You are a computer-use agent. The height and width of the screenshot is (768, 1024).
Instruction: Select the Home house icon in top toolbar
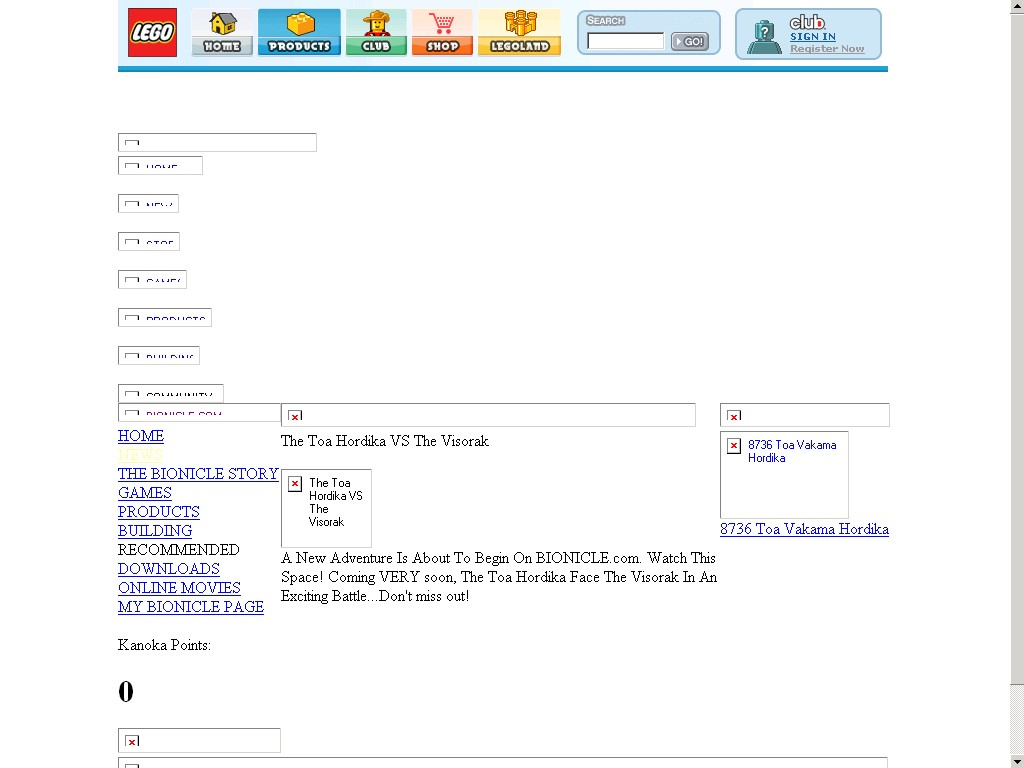pyautogui.click(x=222, y=31)
